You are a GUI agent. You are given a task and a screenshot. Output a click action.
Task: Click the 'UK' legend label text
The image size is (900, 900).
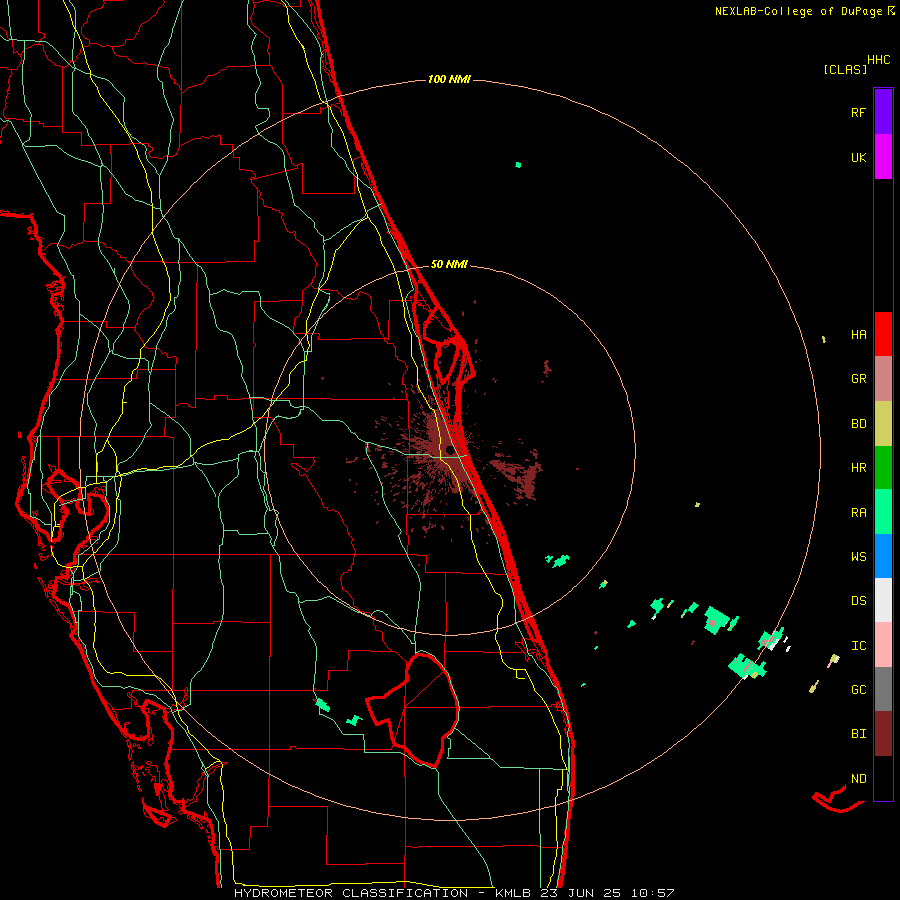pos(858,157)
